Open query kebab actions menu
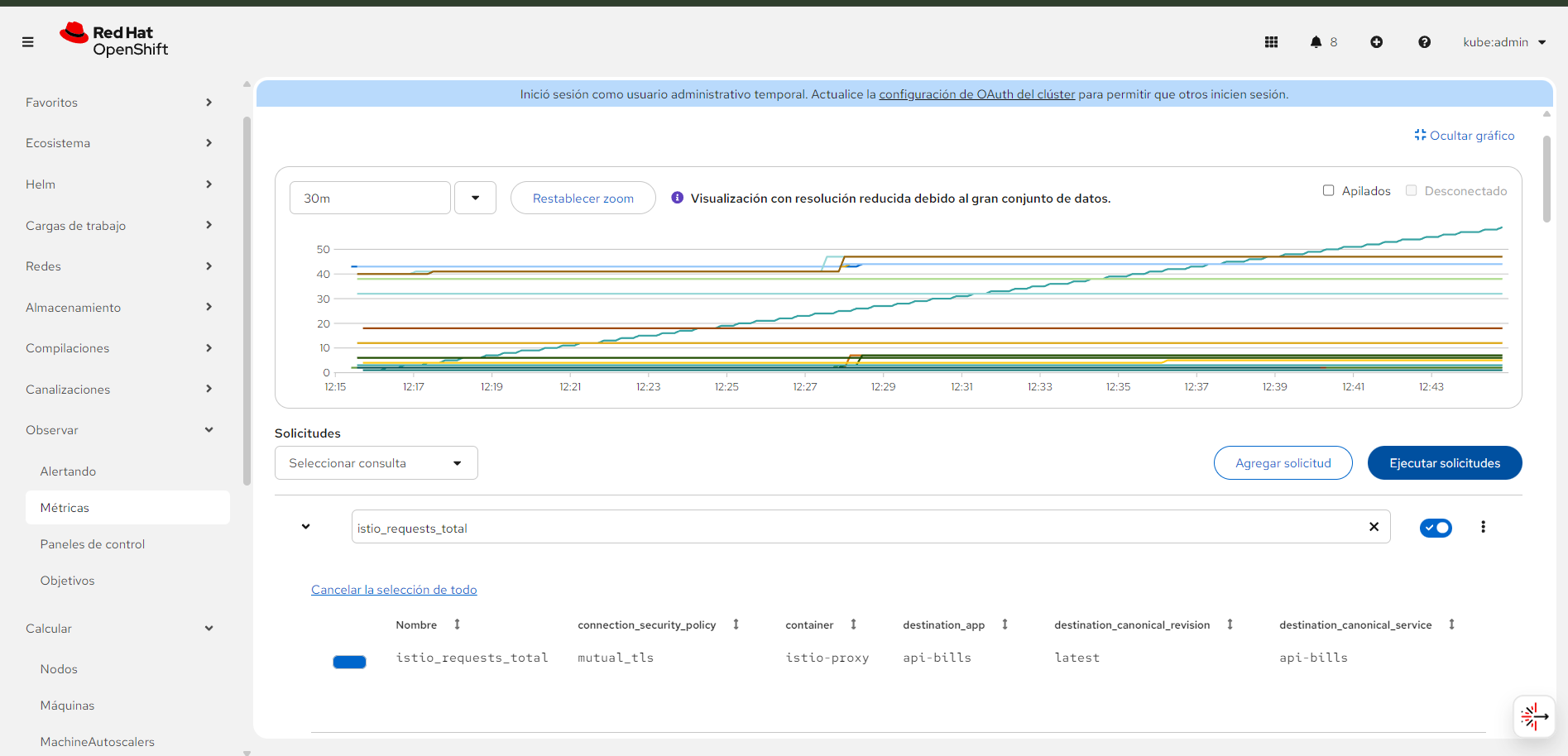The height and width of the screenshot is (756, 1568). [x=1483, y=527]
